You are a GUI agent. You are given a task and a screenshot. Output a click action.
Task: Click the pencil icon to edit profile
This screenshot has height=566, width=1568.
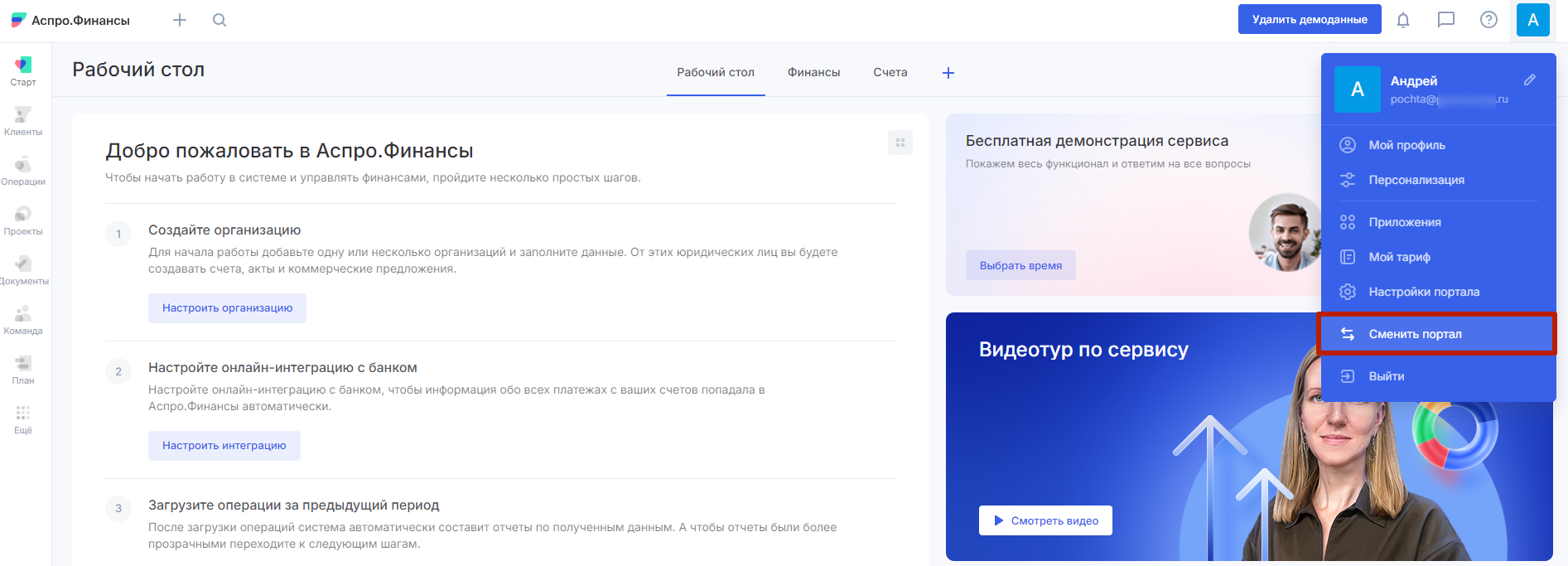point(1530,80)
